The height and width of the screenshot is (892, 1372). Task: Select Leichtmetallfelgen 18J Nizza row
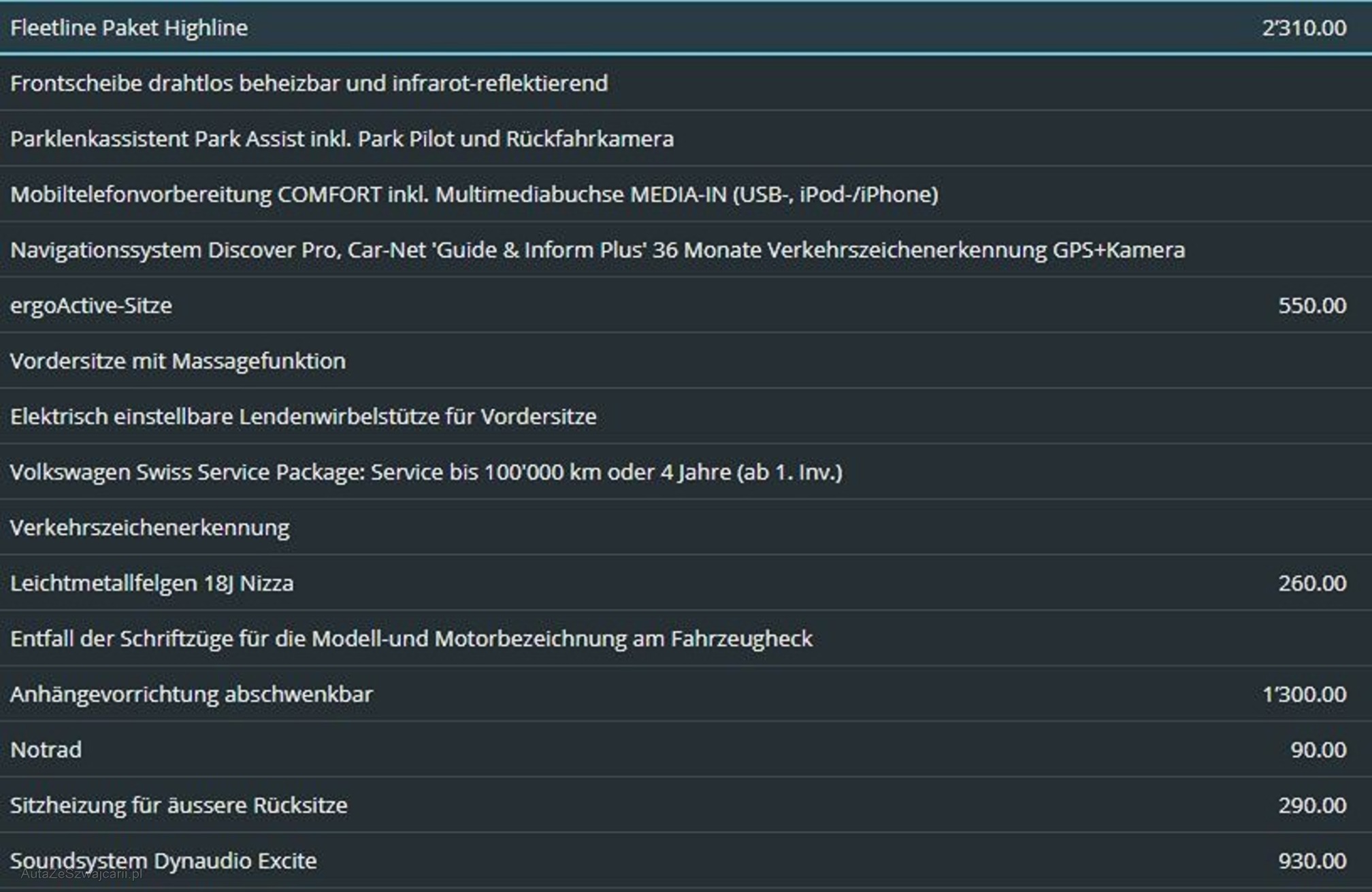pyautogui.click(x=686, y=582)
